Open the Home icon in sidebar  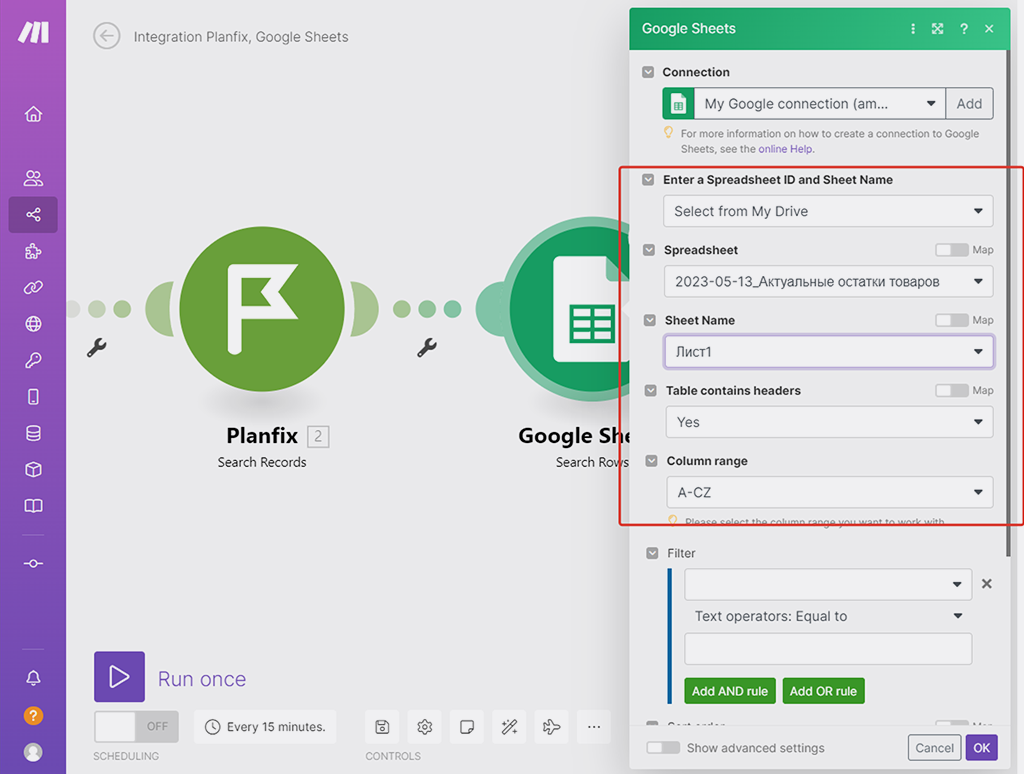pyautogui.click(x=33, y=114)
